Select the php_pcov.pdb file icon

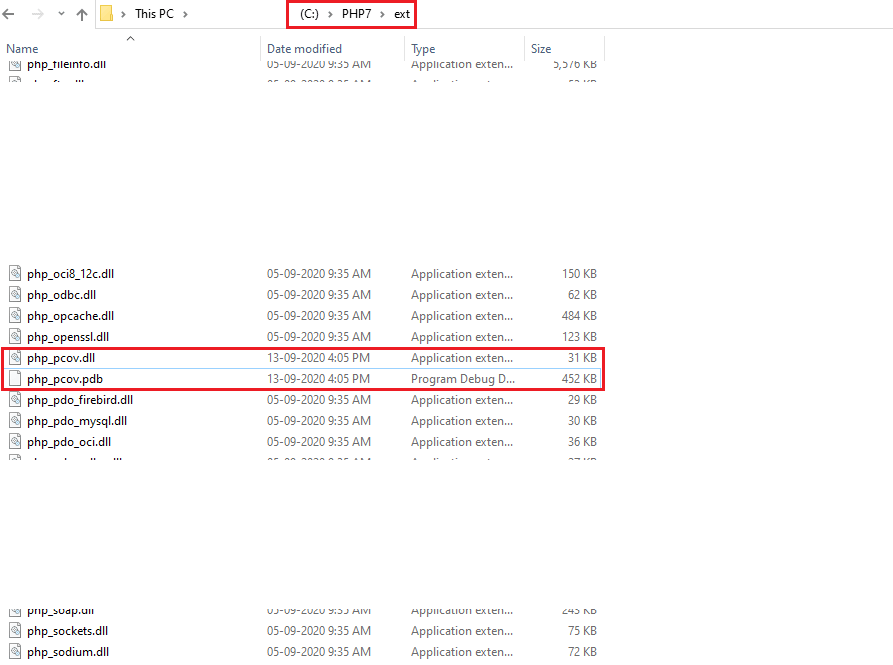(x=15, y=379)
